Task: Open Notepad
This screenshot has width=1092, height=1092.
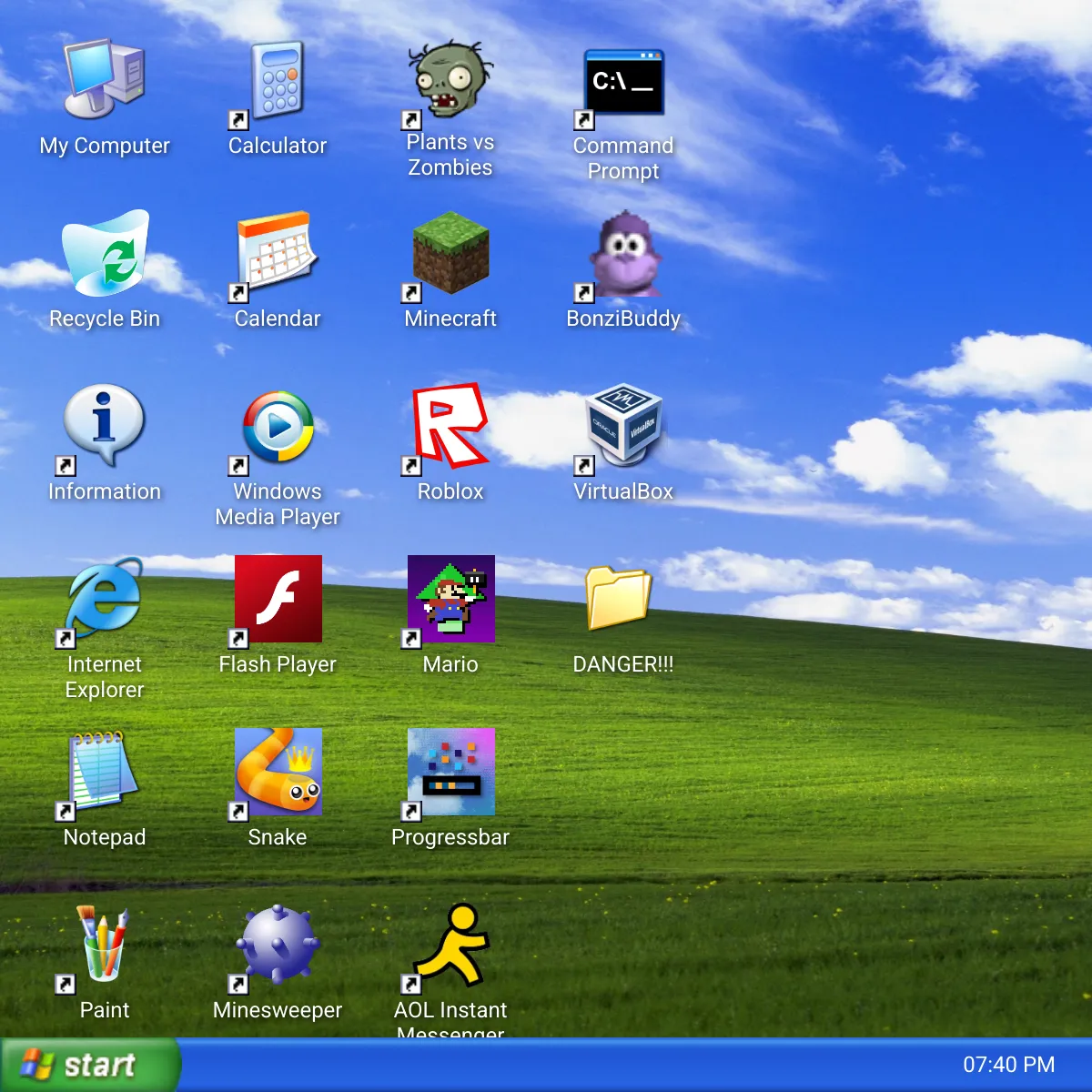Action: pos(103,772)
